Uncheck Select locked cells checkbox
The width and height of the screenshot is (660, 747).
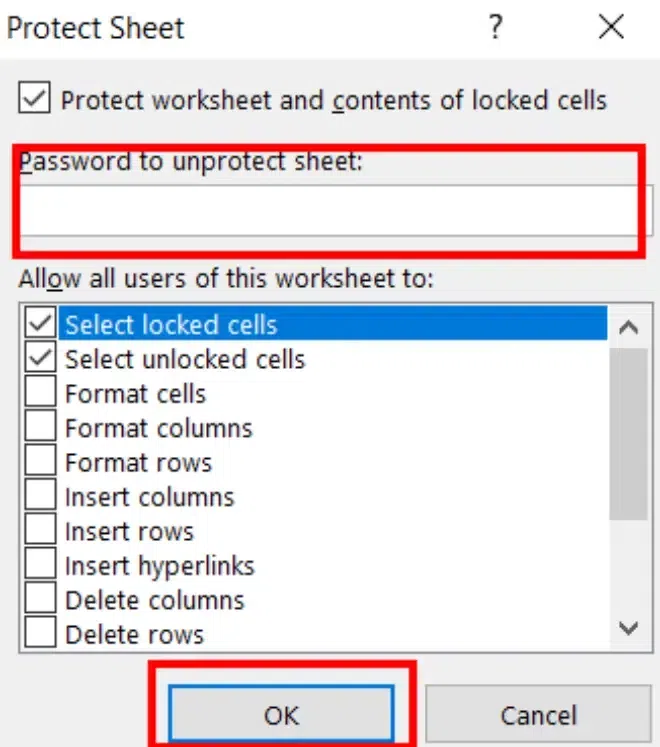click(41, 324)
